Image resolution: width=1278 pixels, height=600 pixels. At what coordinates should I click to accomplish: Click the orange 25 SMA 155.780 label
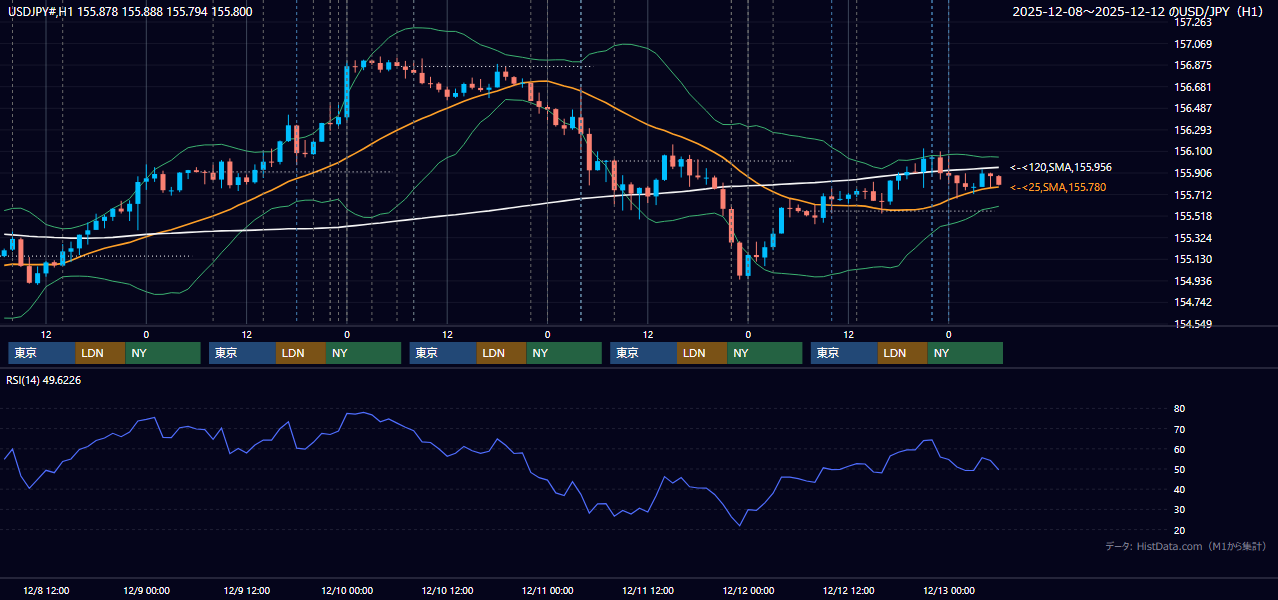click(1058, 187)
